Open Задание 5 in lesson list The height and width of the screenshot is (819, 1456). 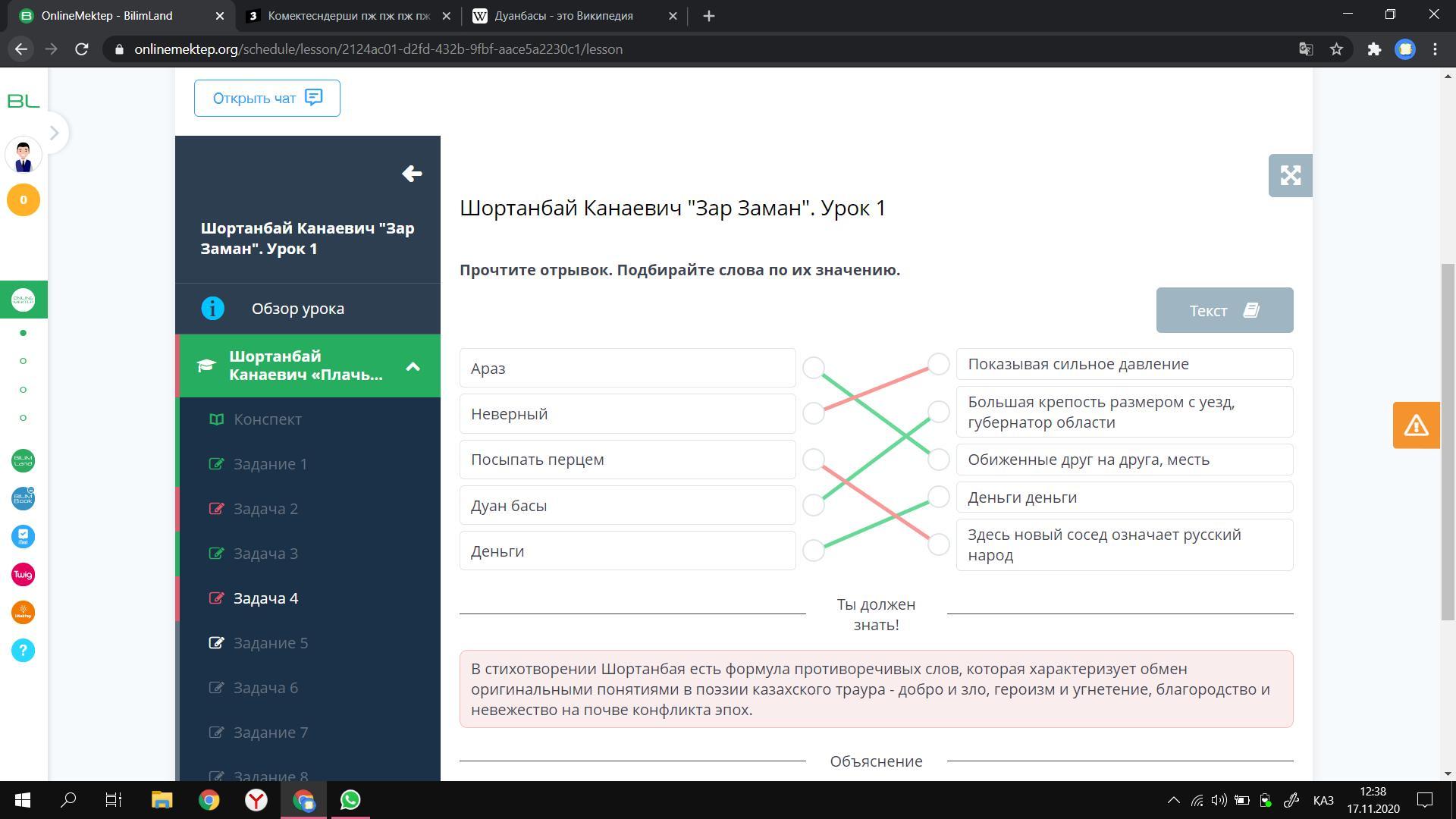point(270,643)
